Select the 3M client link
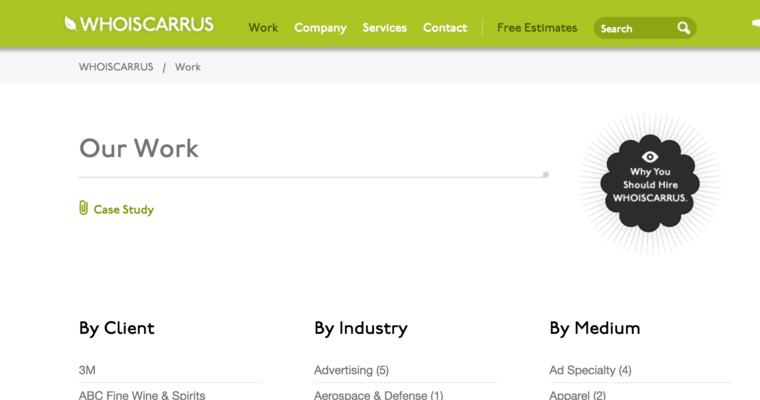The image size is (760, 400). pyautogui.click(x=88, y=370)
